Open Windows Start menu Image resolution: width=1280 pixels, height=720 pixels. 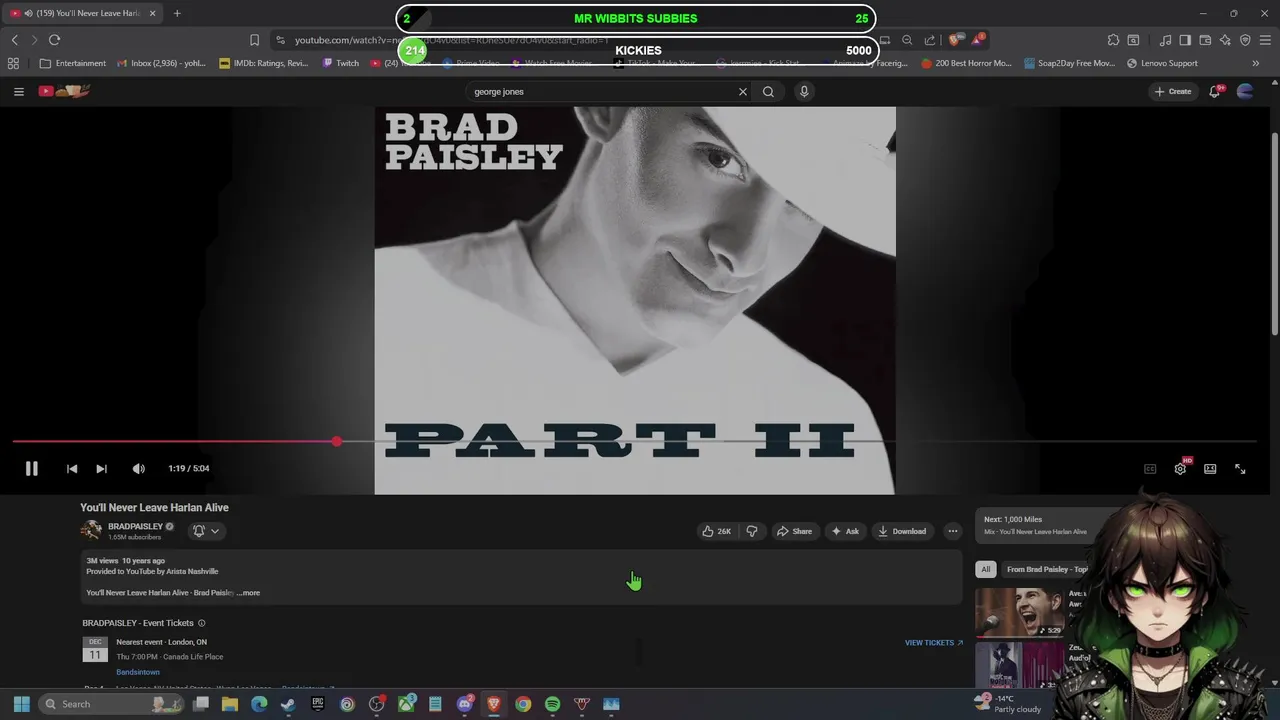pos(21,704)
